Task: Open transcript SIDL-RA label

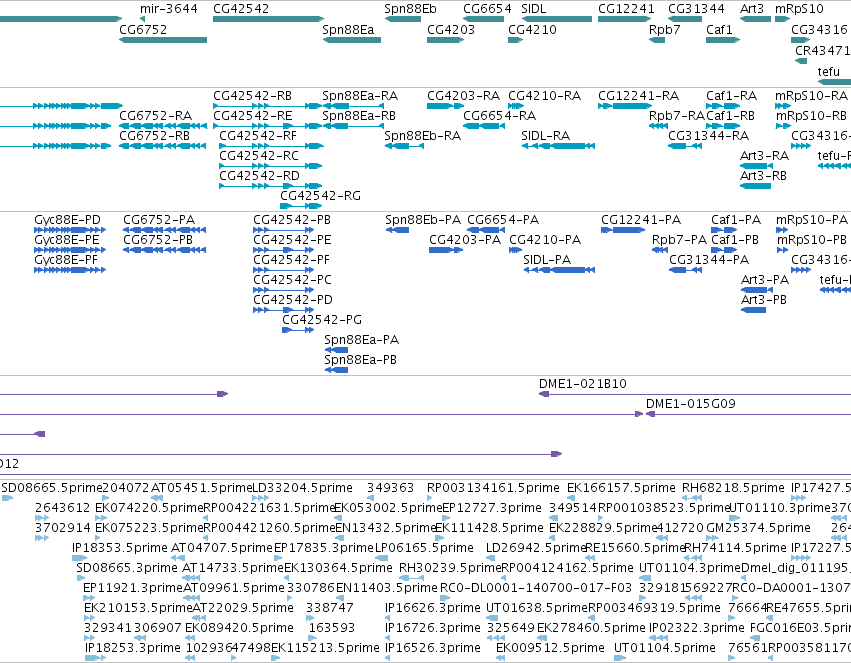Action: [x=545, y=136]
